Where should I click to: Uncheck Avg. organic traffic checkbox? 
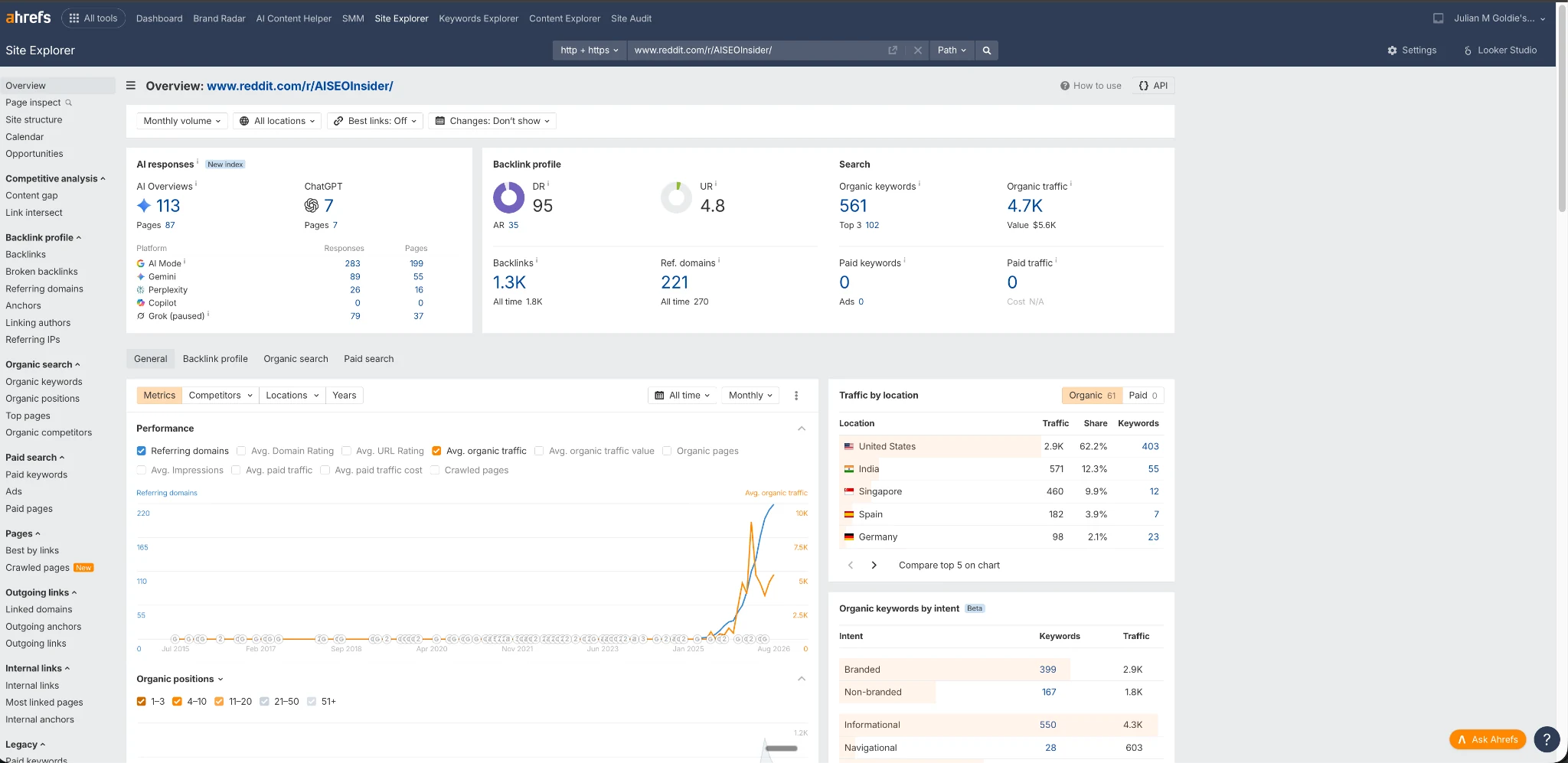tap(436, 452)
